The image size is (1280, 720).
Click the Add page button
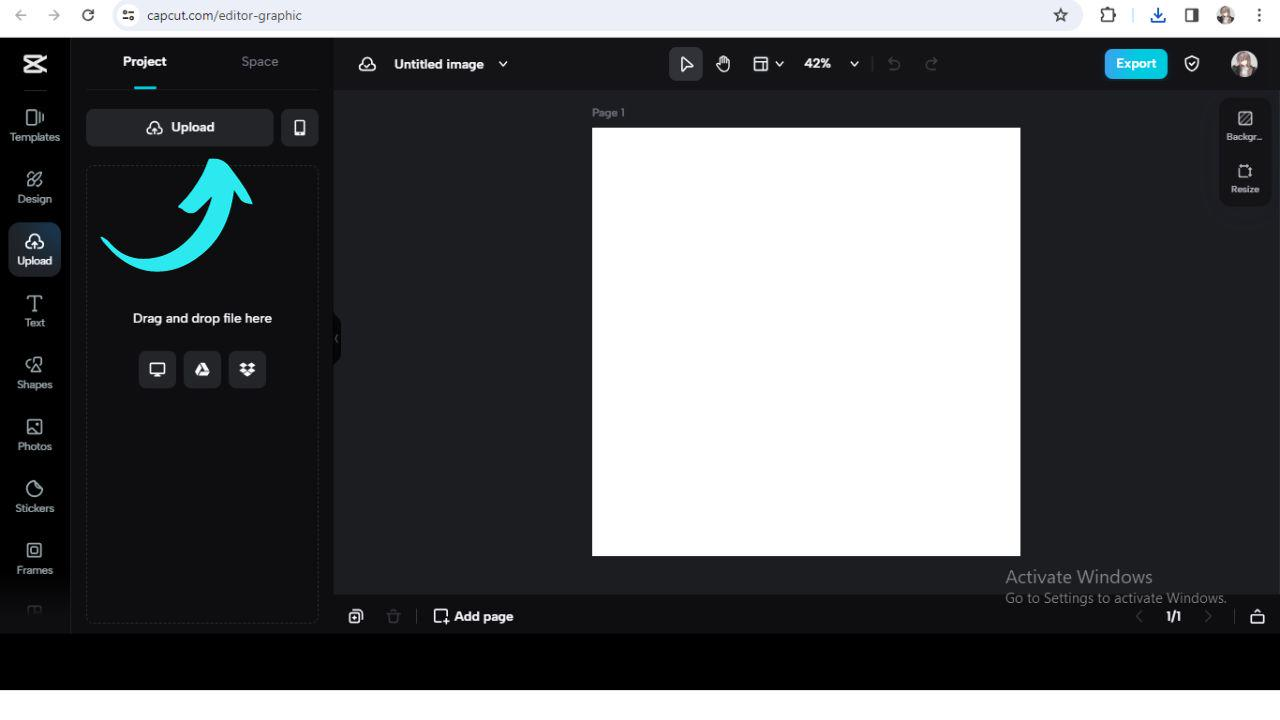pos(473,616)
